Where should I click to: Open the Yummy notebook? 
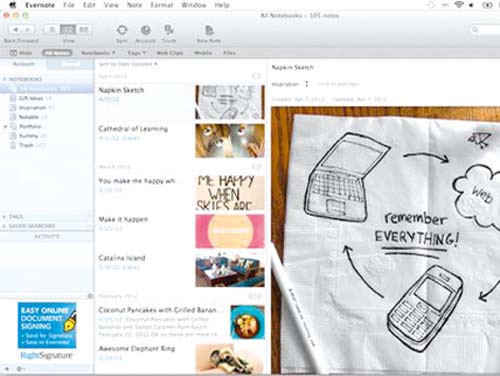point(28,136)
